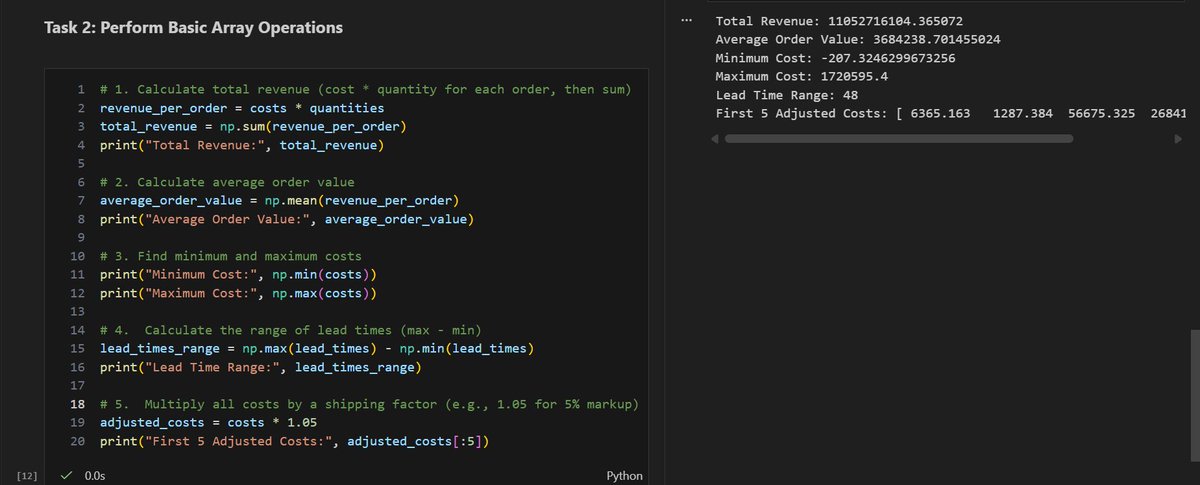Click the print "Total Revenue:" code line
The image size is (1200, 485).
[x=242, y=146]
